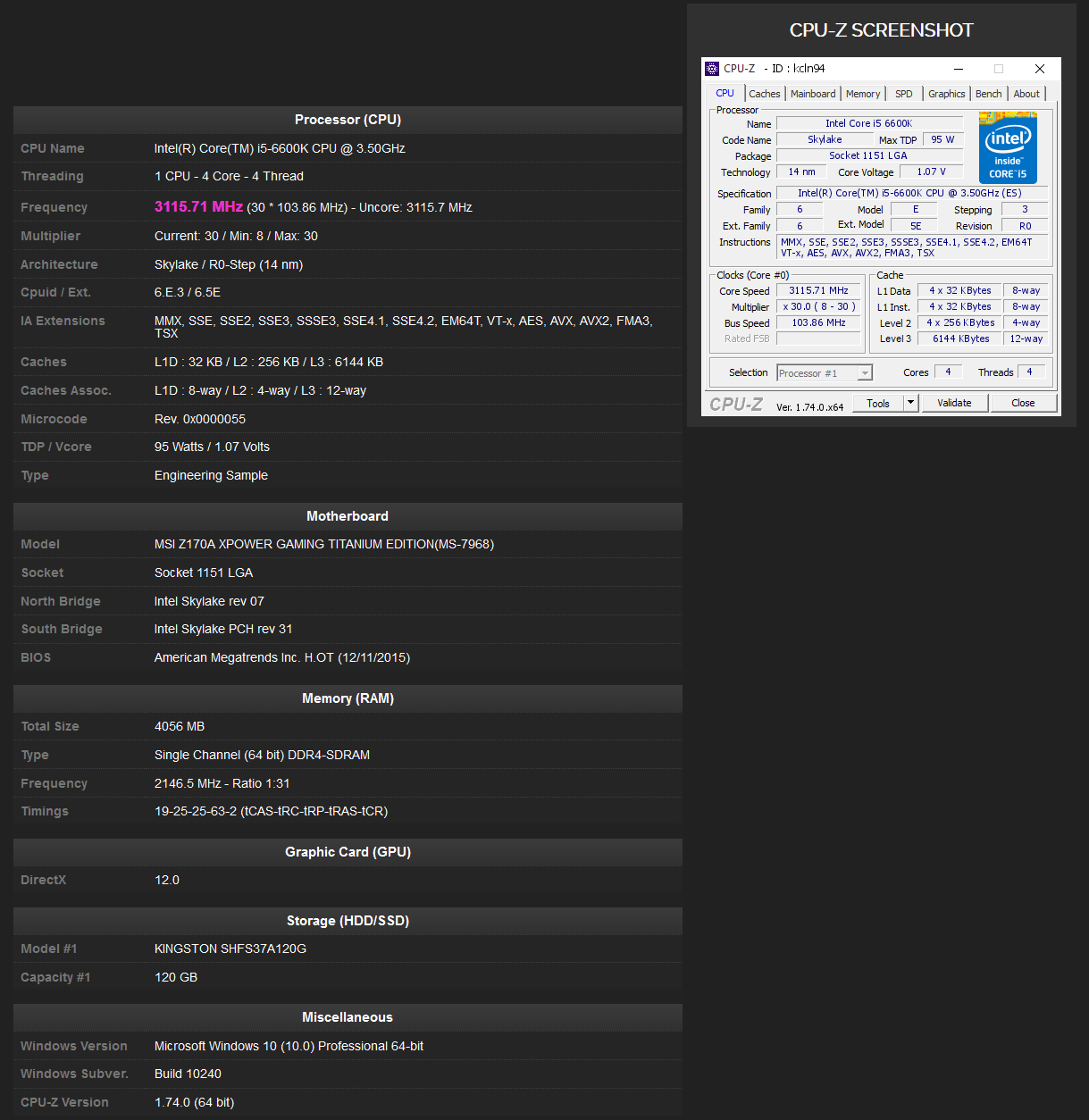The image size is (1089, 1120).
Task: Click the Technology 14 nm field
Action: pyautogui.click(x=802, y=171)
